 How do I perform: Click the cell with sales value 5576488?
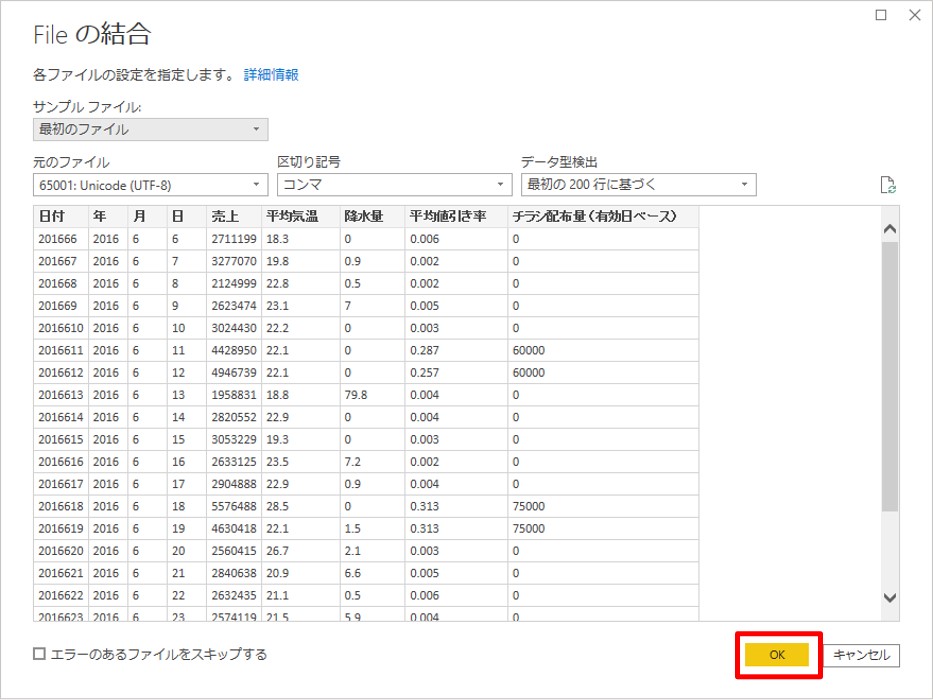(x=233, y=506)
